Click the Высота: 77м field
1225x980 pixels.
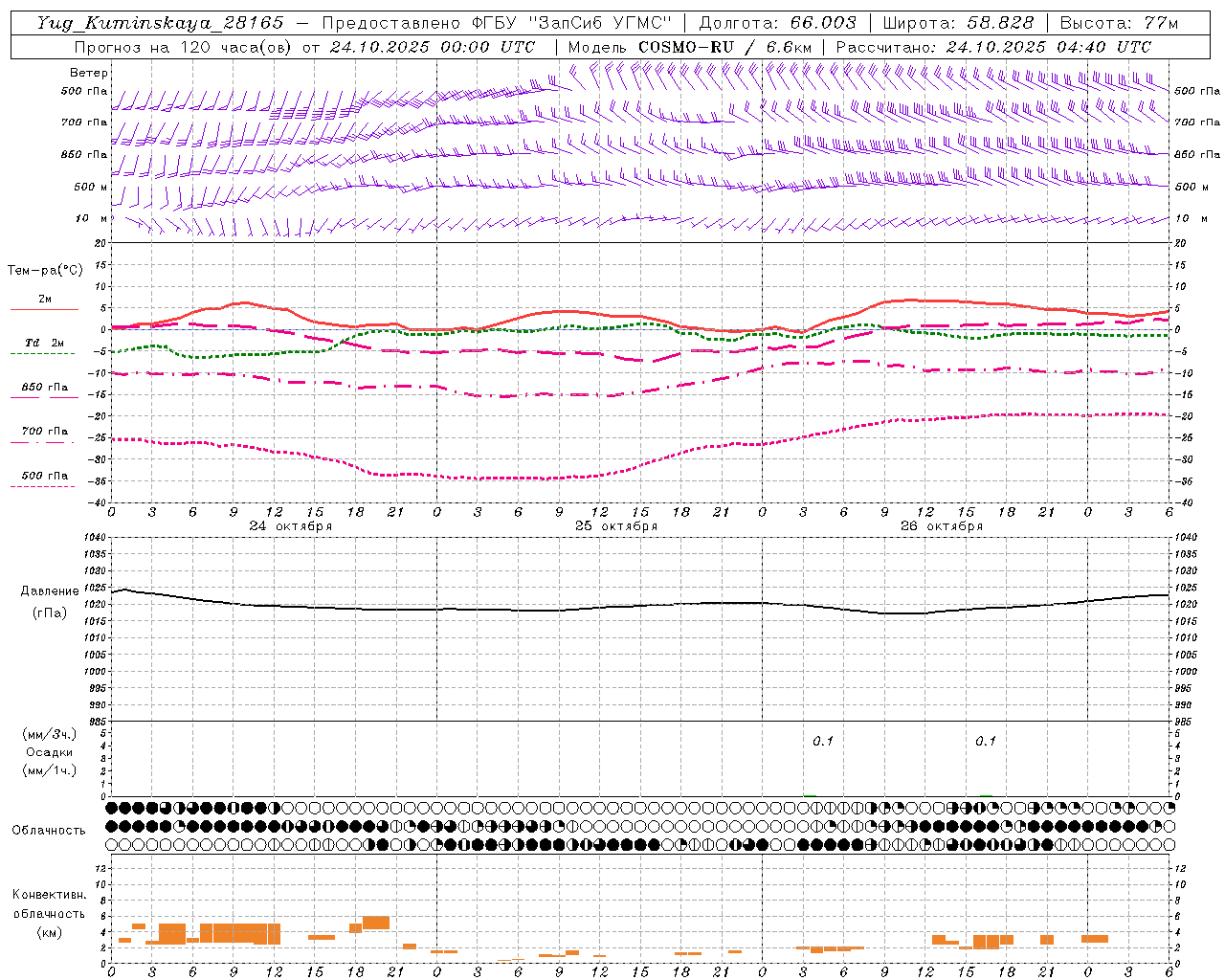[1119, 23]
